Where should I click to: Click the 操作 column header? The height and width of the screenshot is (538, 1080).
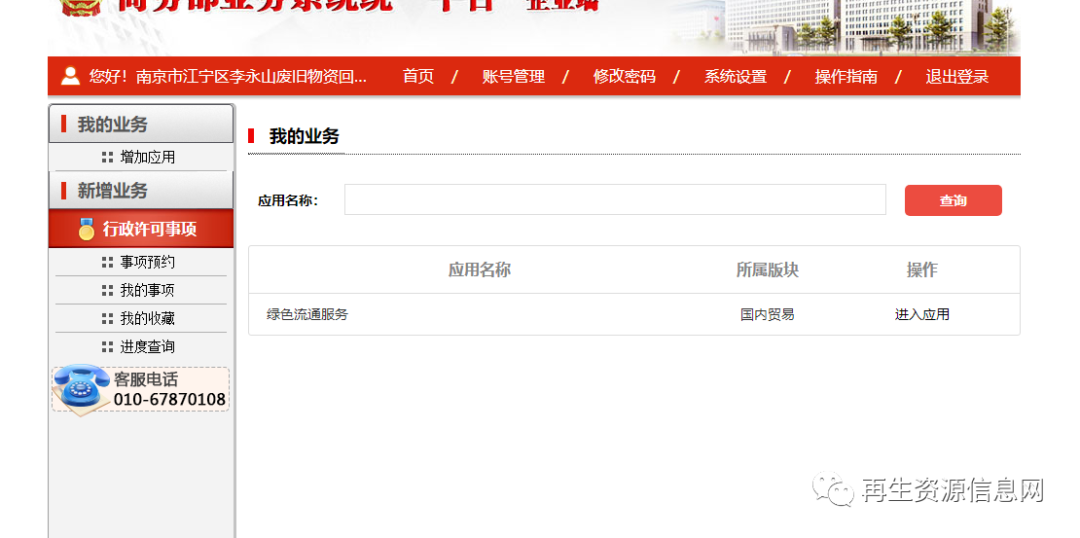922,270
